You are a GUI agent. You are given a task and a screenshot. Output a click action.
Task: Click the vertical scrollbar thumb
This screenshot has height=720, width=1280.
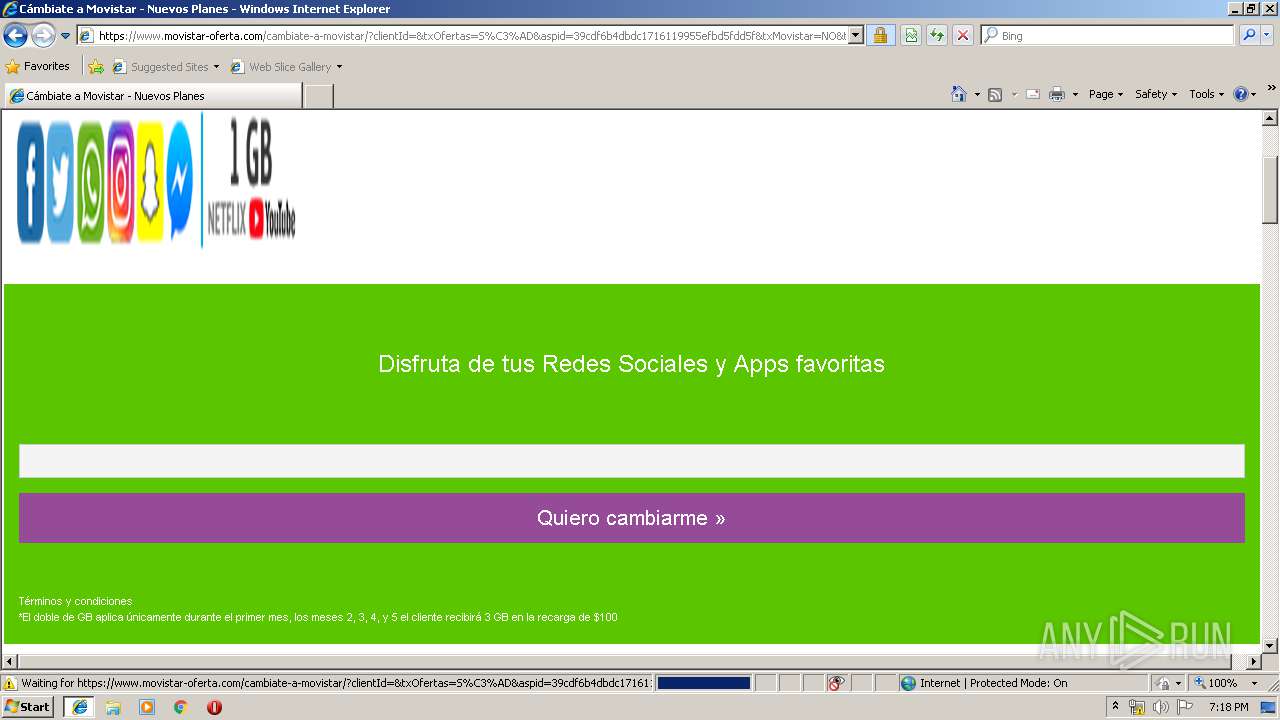point(1270,190)
